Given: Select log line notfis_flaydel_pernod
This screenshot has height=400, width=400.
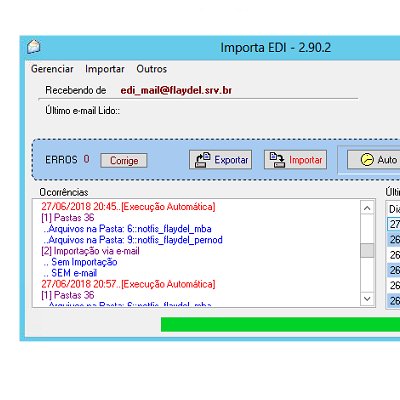Looking at the screenshot, I should pyautogui.click(x=133, y=240).
